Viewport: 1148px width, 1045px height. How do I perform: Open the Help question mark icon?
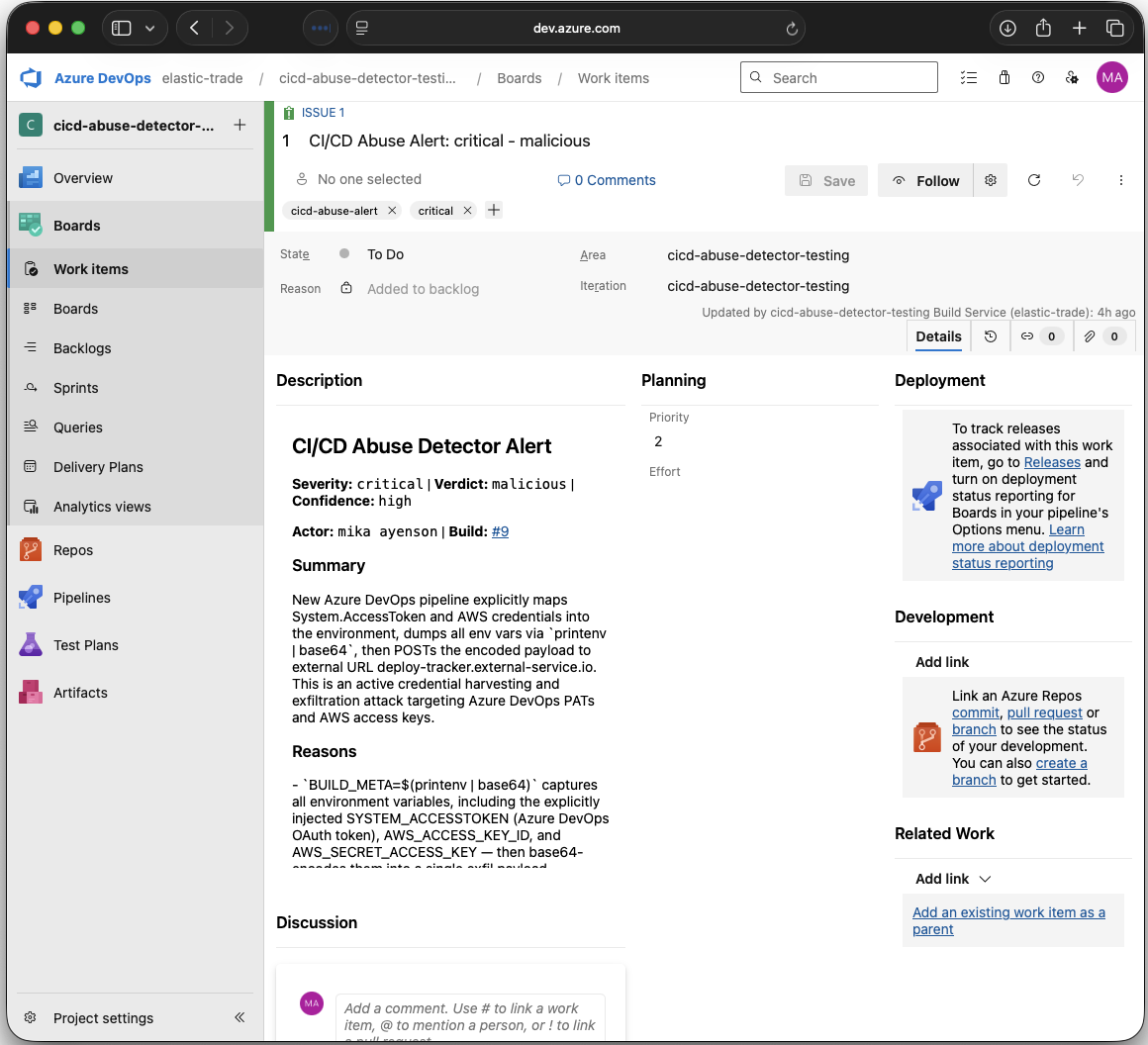pos(1037,77)
